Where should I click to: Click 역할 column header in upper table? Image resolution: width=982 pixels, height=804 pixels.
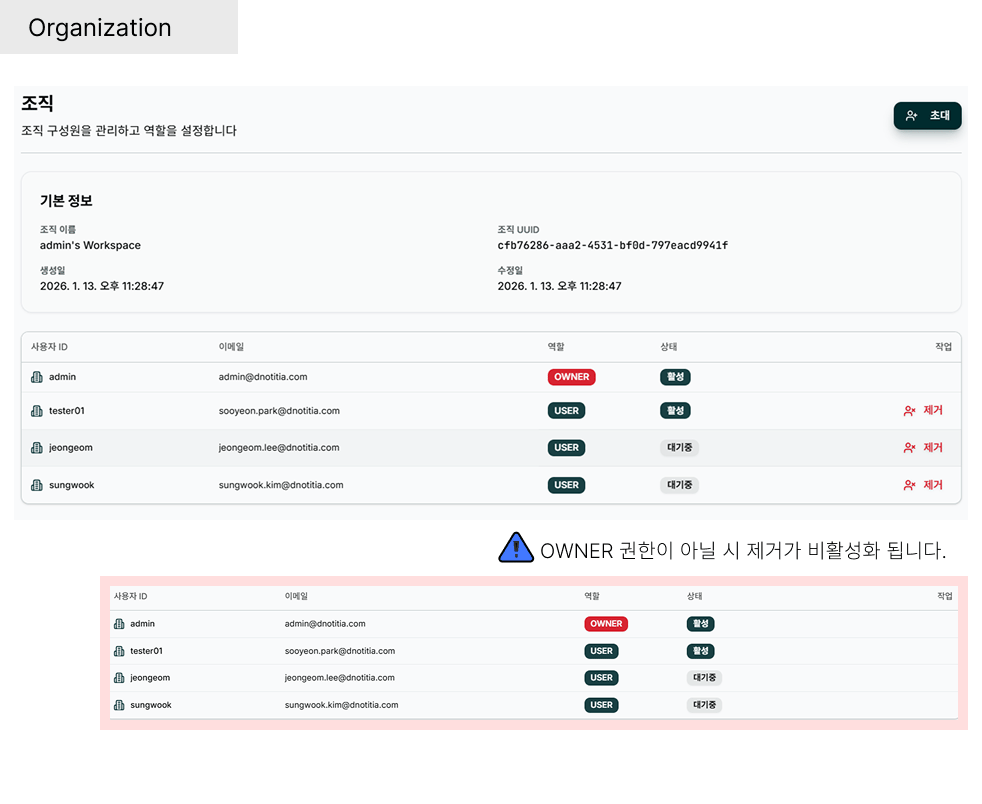point(556,347)
